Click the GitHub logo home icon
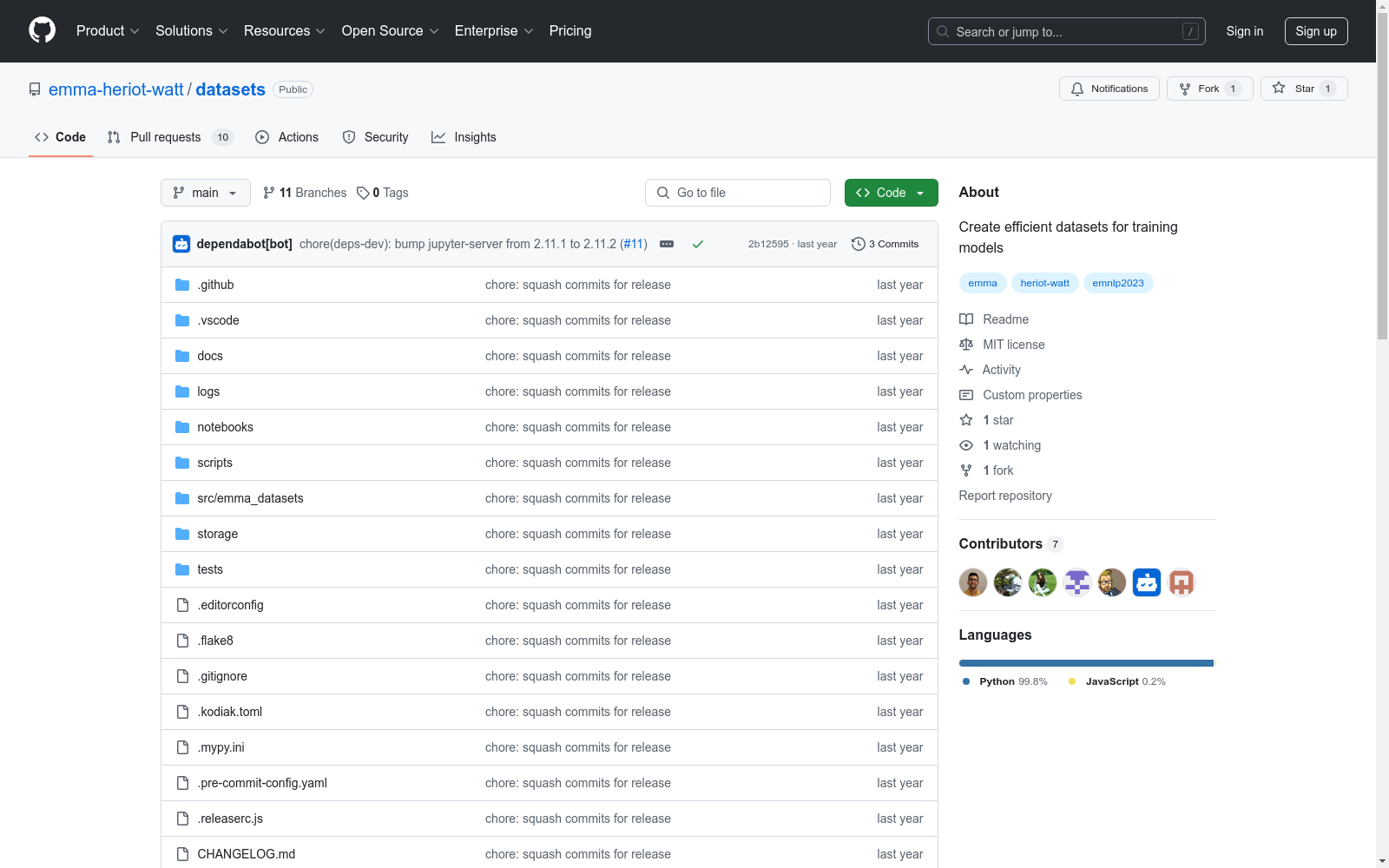The image size is (1389, 868). 42,30
